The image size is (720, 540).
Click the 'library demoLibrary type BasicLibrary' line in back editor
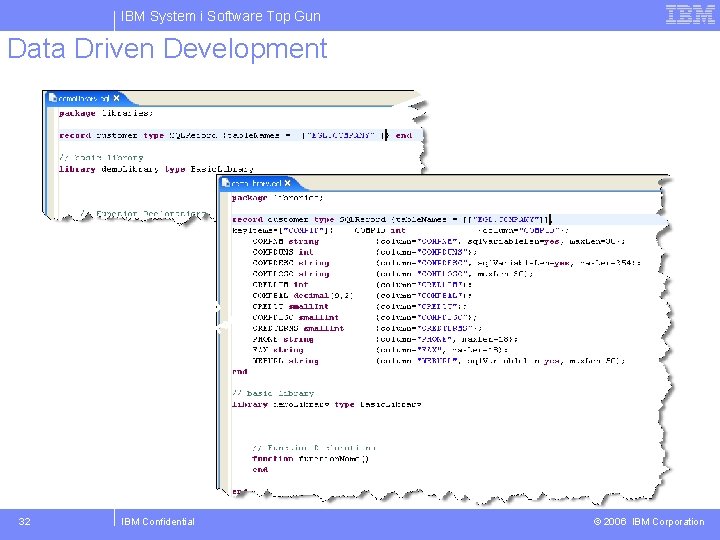point(156,169)
